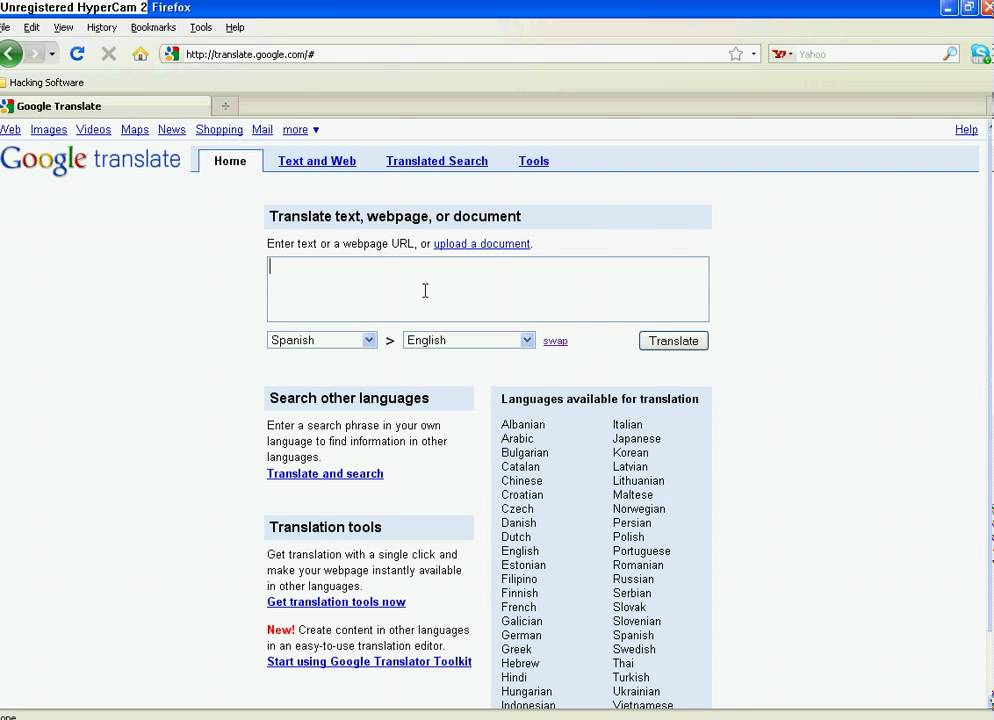Image resolution: width=994 pixels, height=720 pixels.
Task: Open the back/forward history dropdown arrow
Action: 52,54
